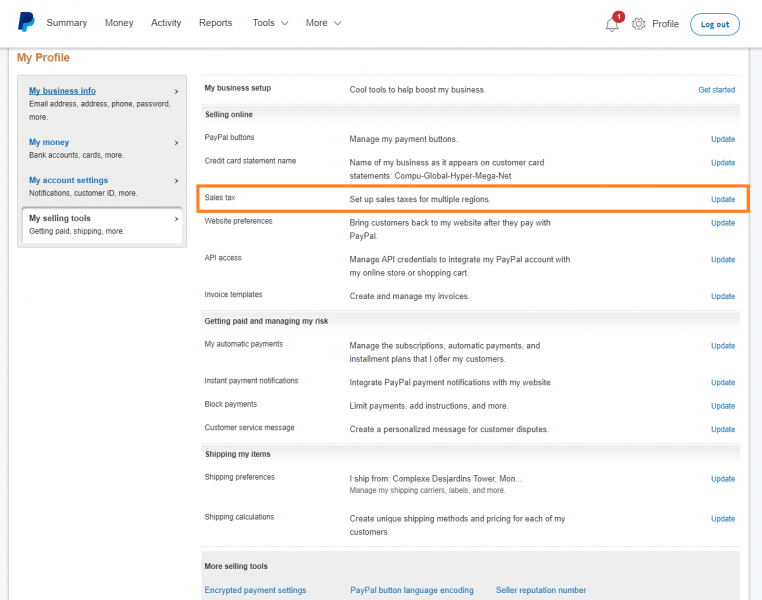Click Get started for My business setup
The height and width of the screenshot is (600, 762).
tap(716, 90)
